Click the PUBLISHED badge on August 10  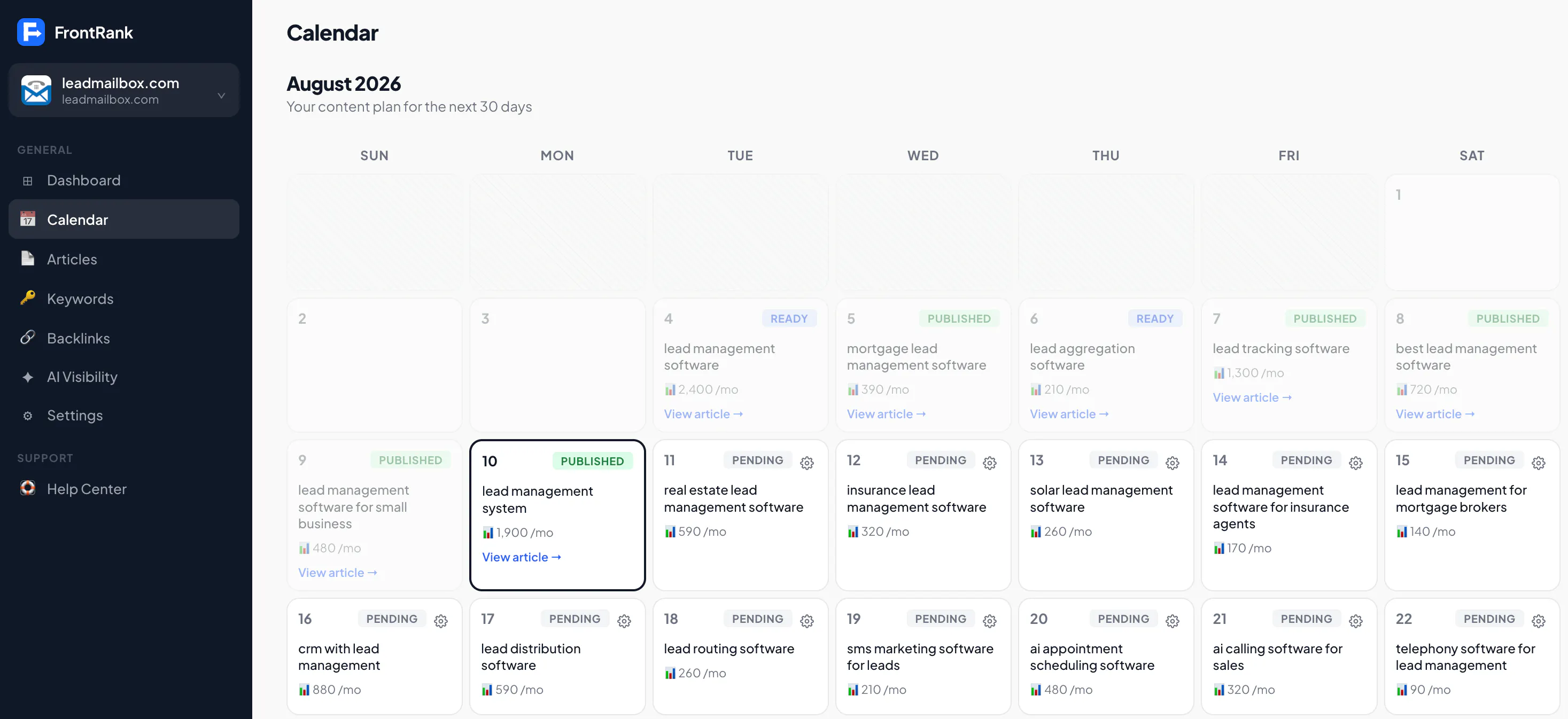(x=592, y=461)
